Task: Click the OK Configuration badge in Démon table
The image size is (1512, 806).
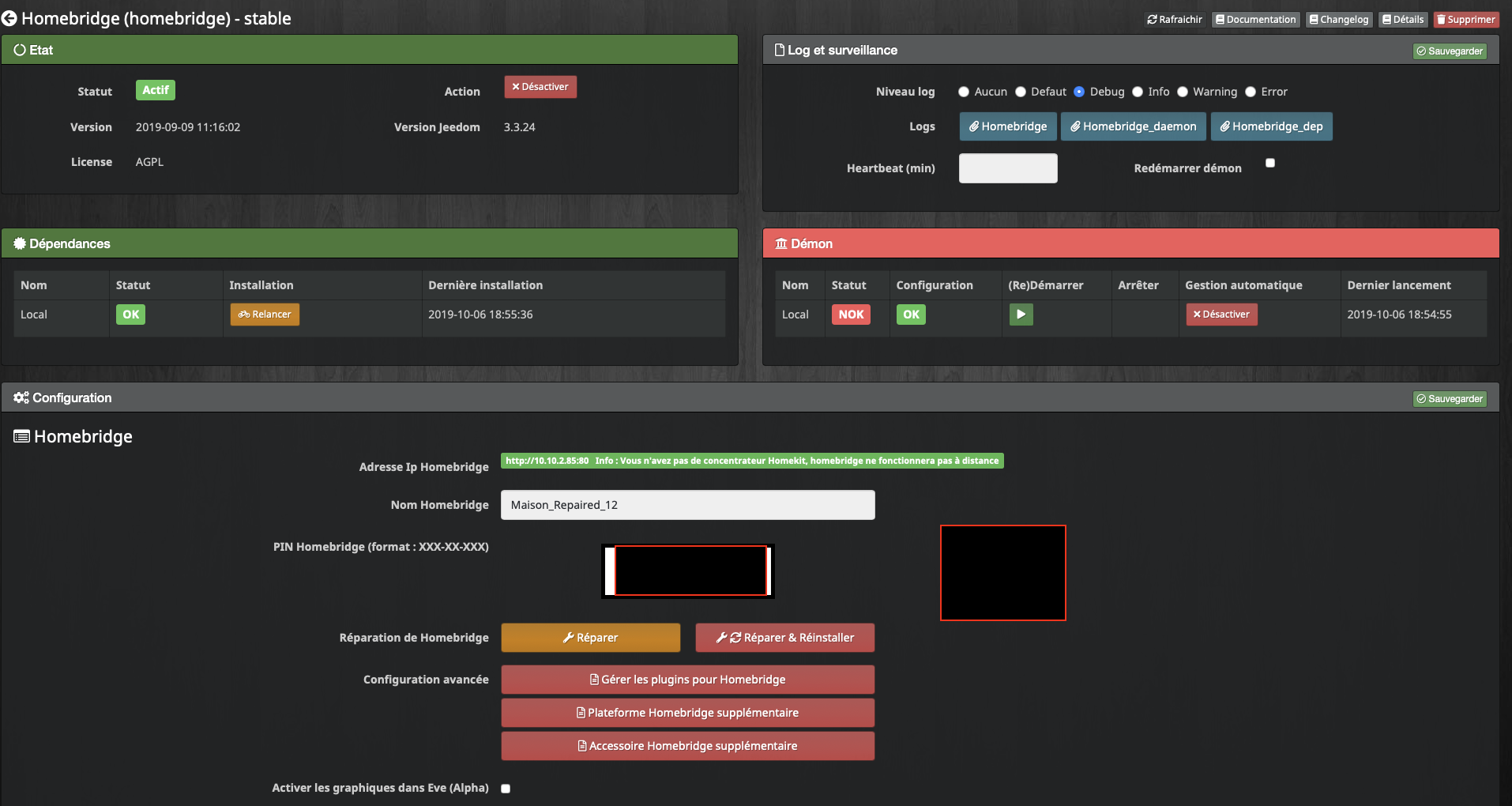Action: click(911, 314)
